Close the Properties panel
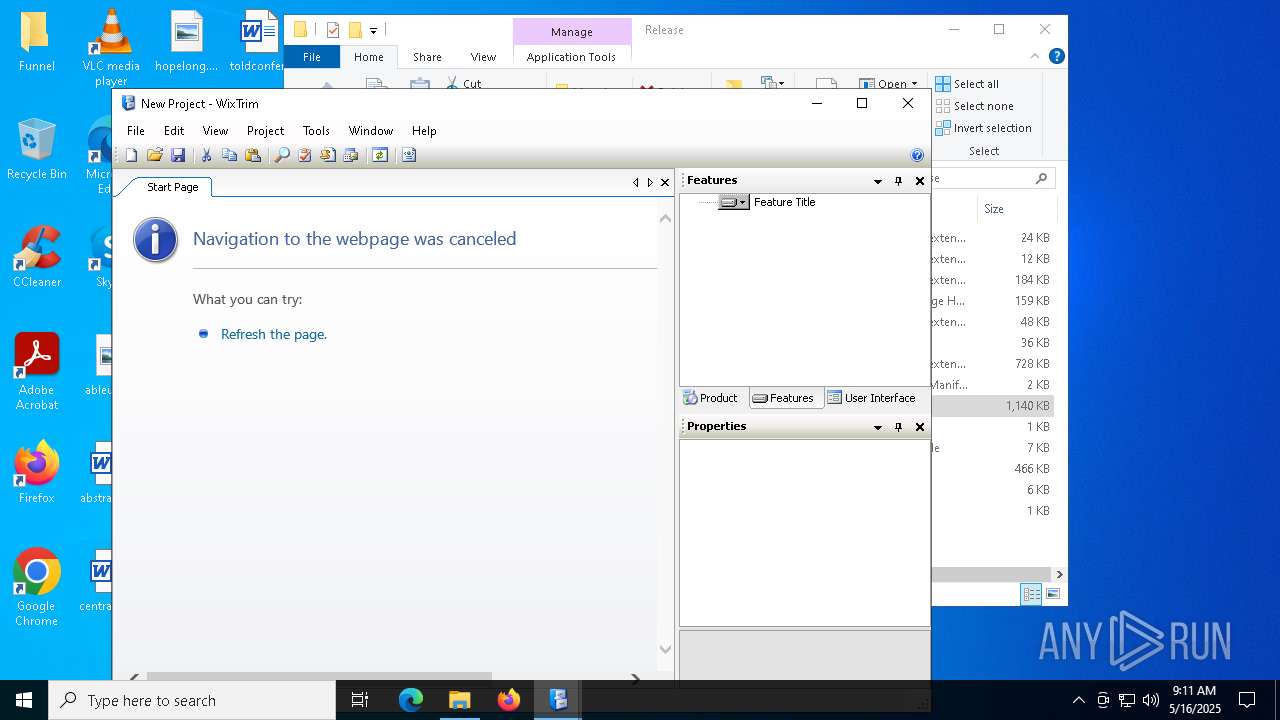The height and width of the screenshot is (720, 1280). point(920,427)
